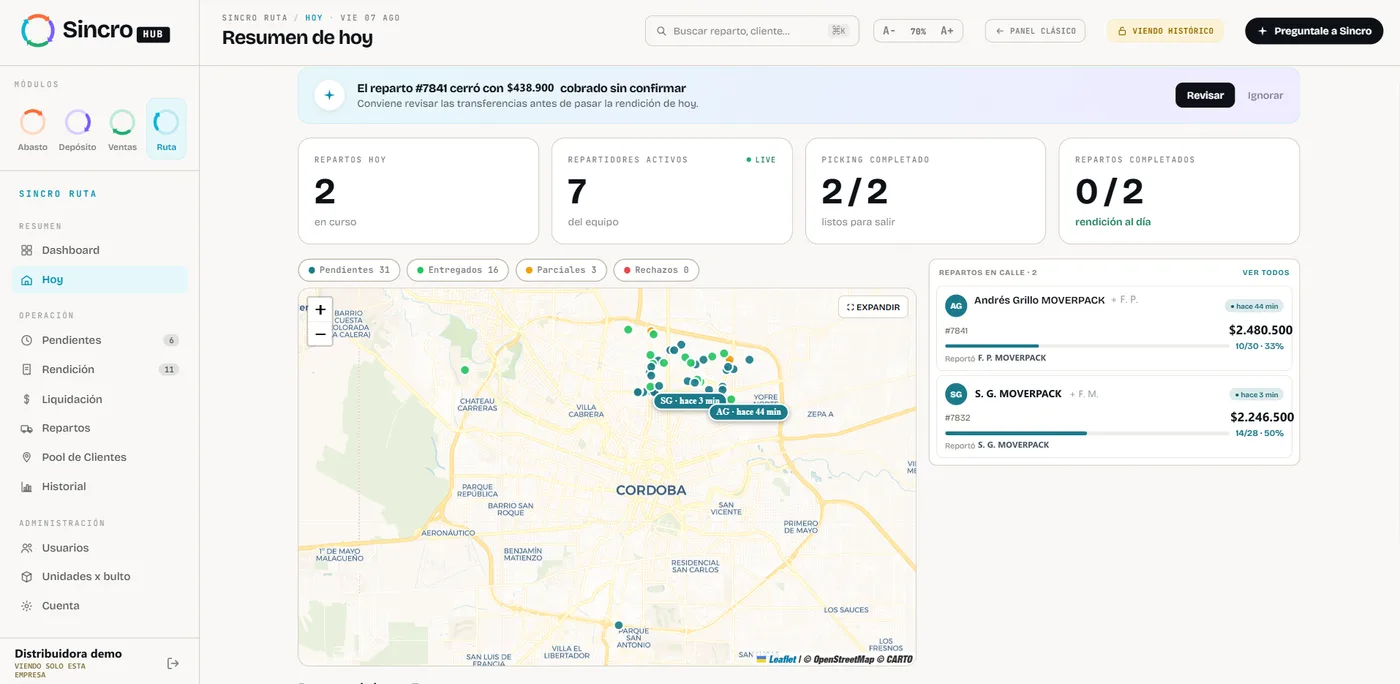1400x684 pixels.
Task: Increase font size with A+ button
Action: click(x=946, y=31)
